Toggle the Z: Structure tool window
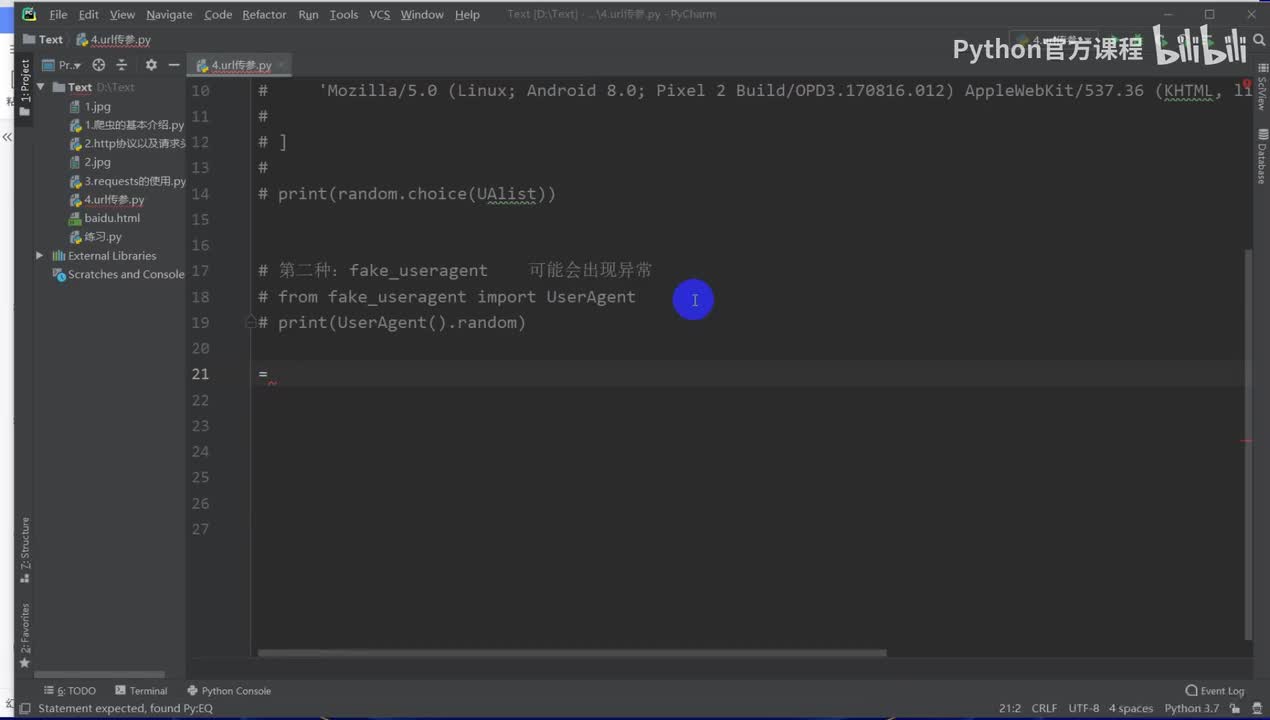The image size is (1270, 720). pyautogui.click(x=25, y=550)
